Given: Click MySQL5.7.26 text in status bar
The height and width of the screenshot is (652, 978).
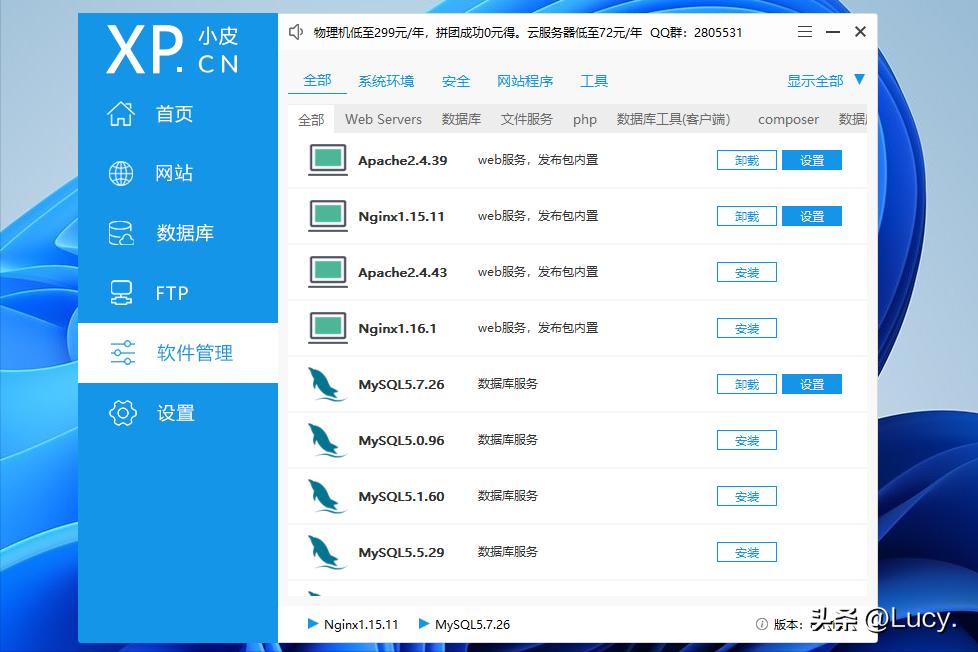Looking at the screenshot, I should 472,624.
